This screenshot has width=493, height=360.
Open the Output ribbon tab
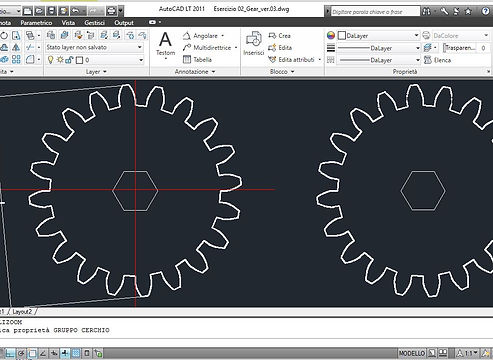124,23
